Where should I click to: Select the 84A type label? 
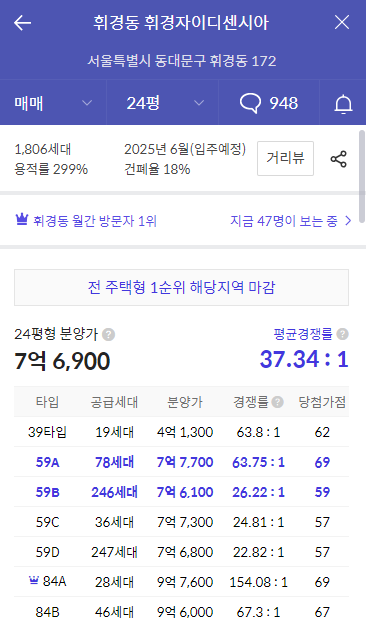pos(54,582)
